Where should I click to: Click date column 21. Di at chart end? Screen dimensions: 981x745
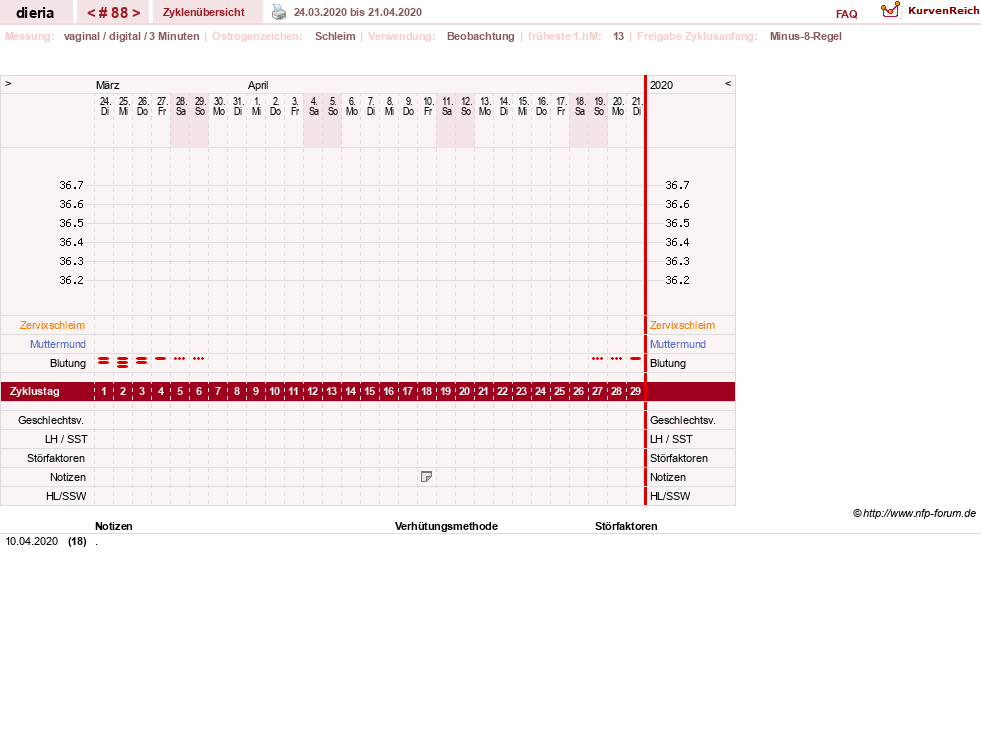636,106
